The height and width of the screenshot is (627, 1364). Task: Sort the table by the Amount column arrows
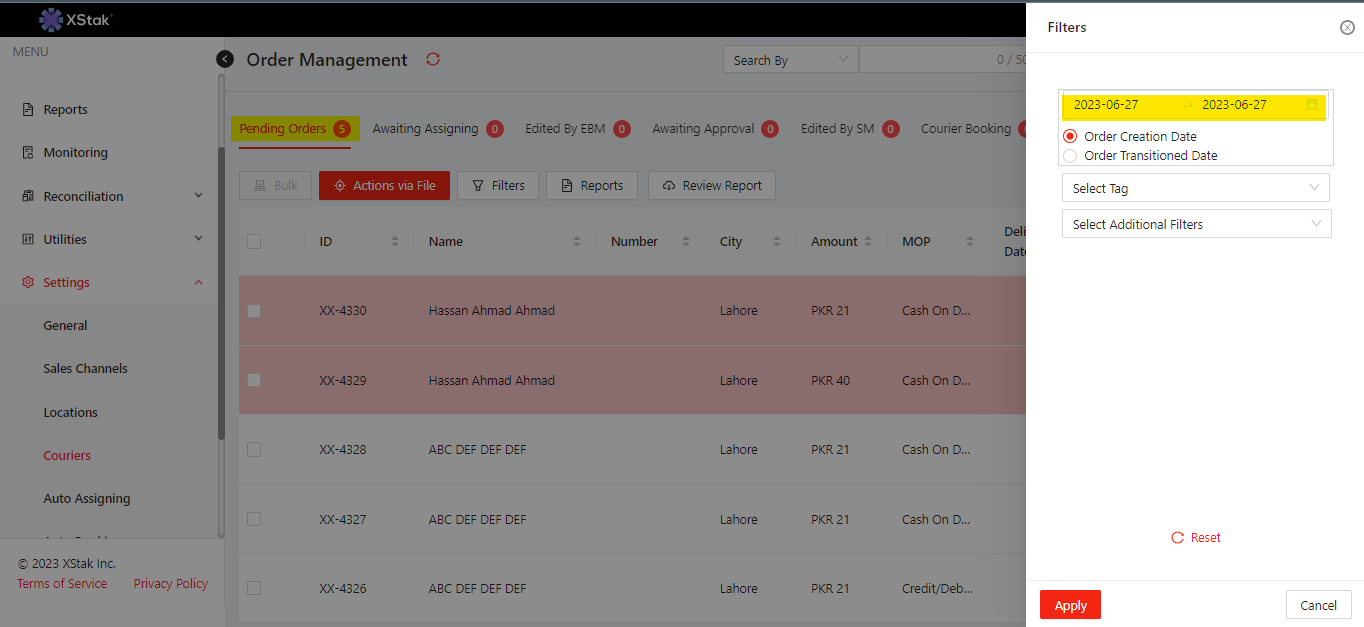(867, 242)
